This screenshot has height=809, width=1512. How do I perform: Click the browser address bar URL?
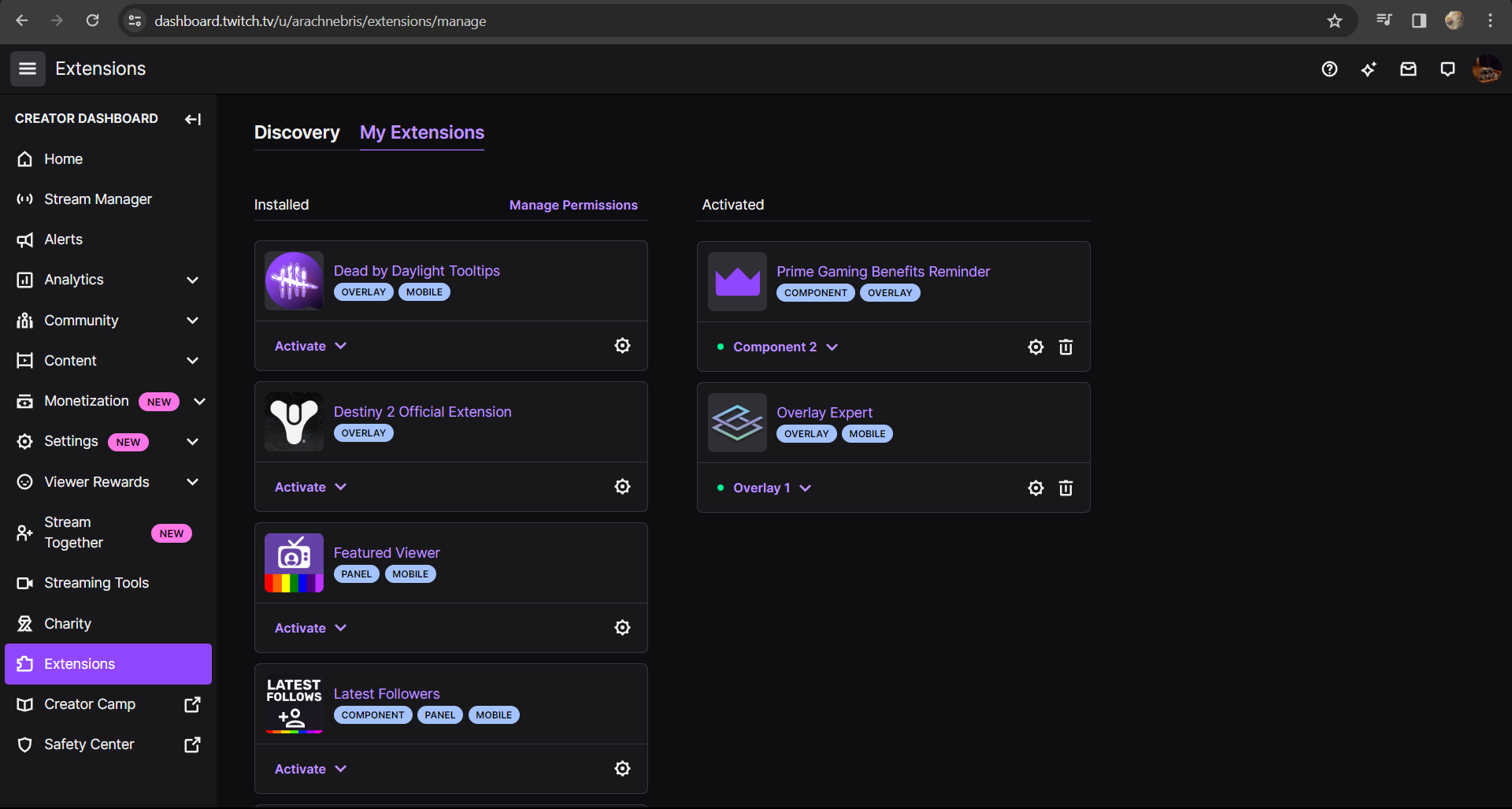pos(320,21)
